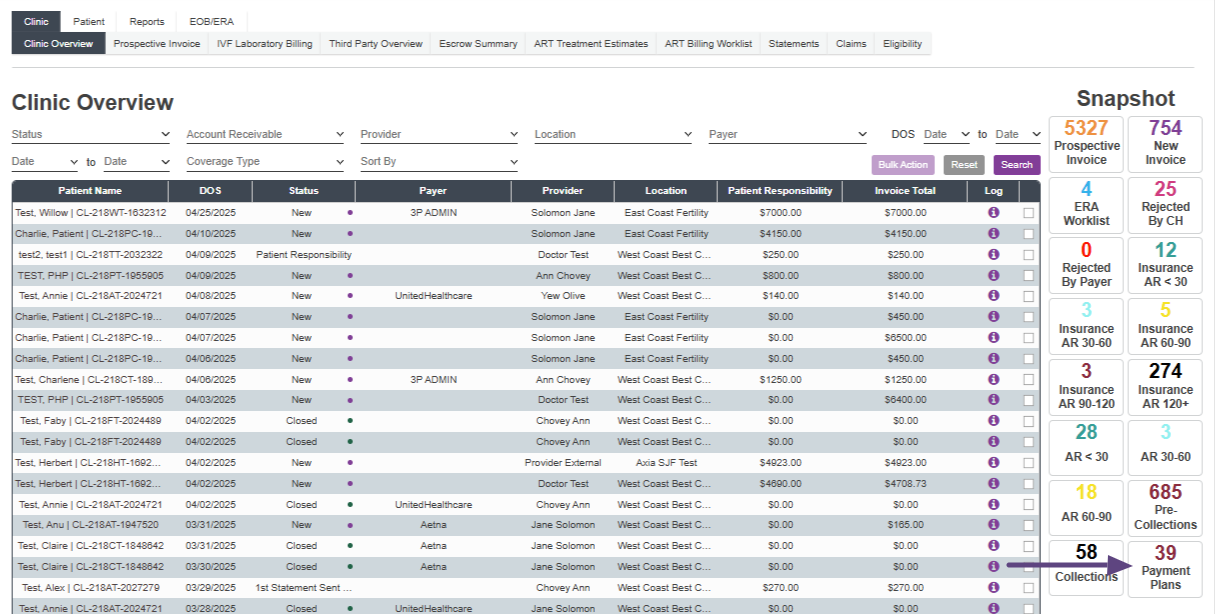Tick checkbox for Test, Willow row
The image size is (1215, 614).
coord(1029,213)
